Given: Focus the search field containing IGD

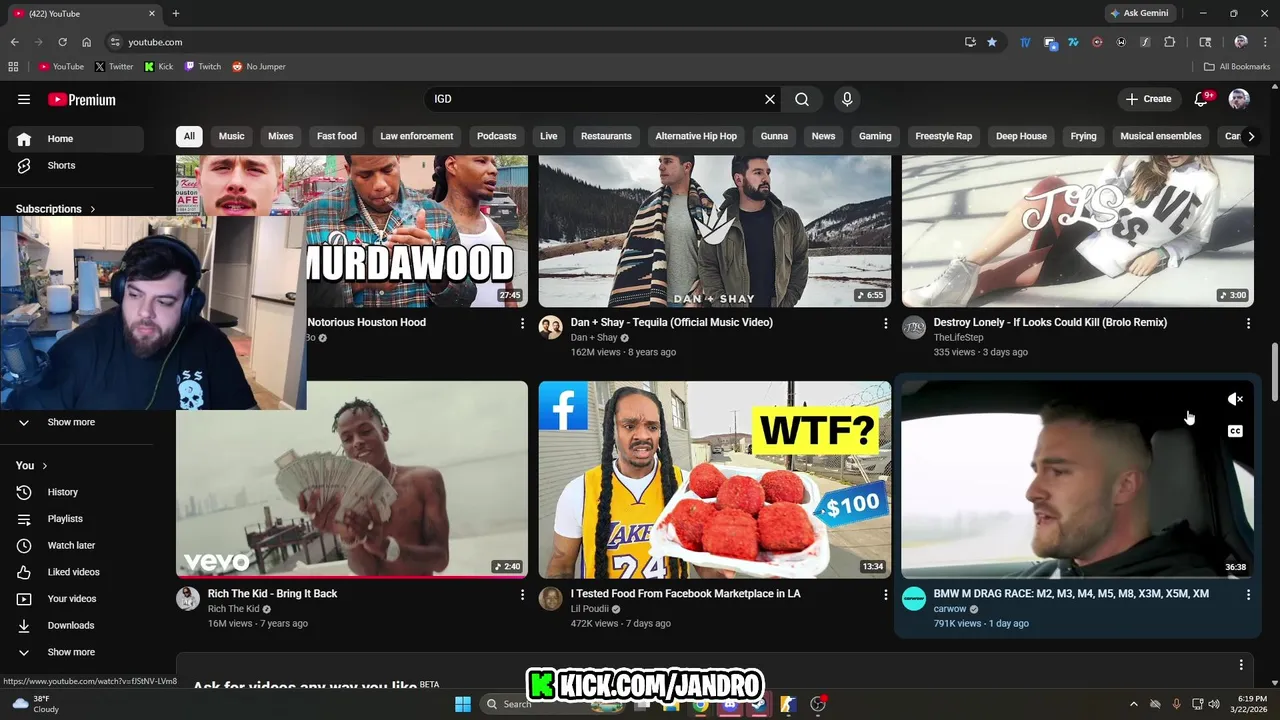Looking at the screenshot, I should (x=594, y=99).
